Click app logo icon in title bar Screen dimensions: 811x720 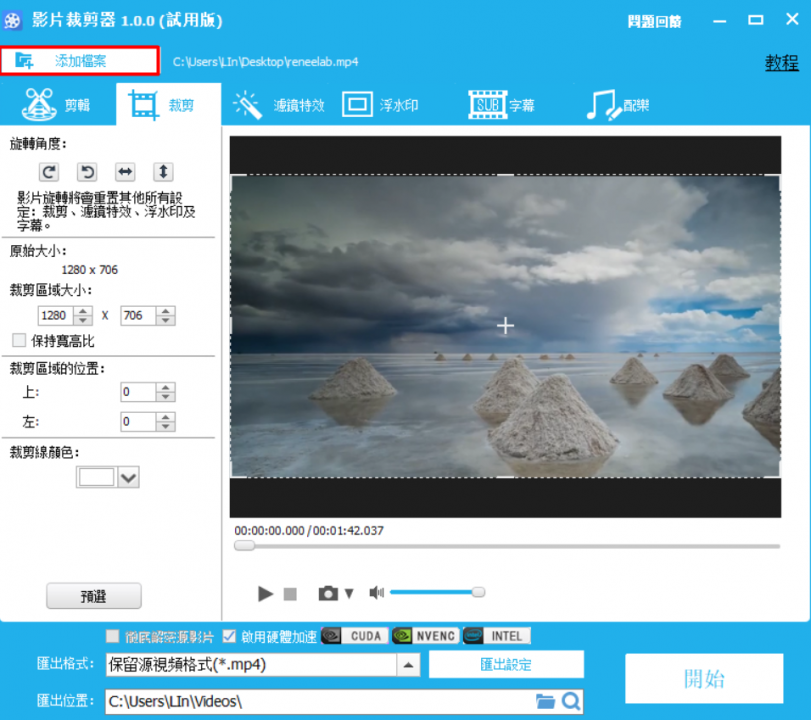click(12, 21)
